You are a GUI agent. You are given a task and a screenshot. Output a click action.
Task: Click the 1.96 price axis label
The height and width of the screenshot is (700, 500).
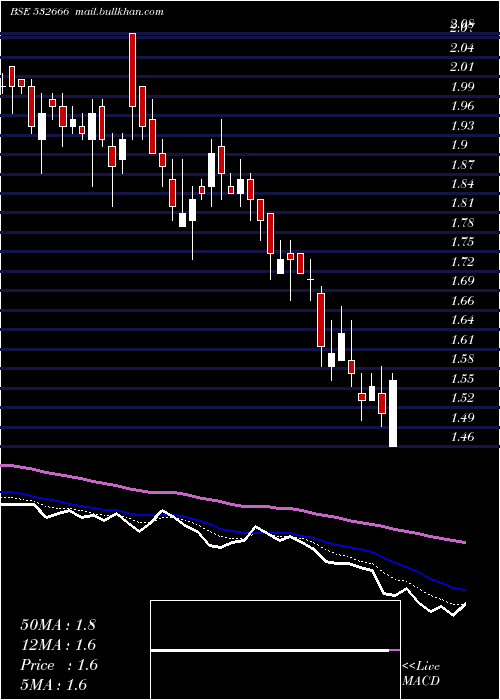coord(462,106)
